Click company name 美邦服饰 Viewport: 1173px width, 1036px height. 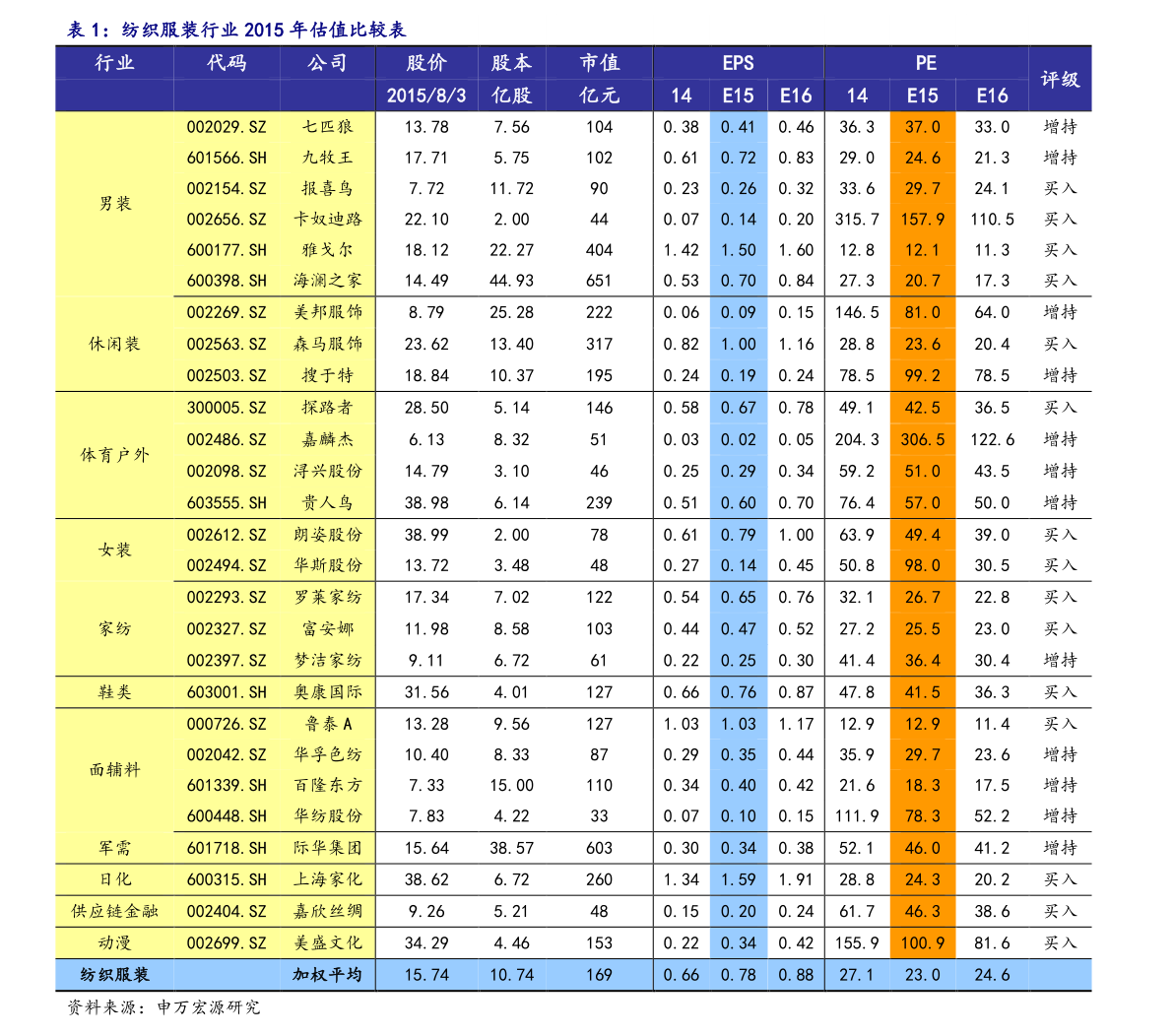(328, 312)
